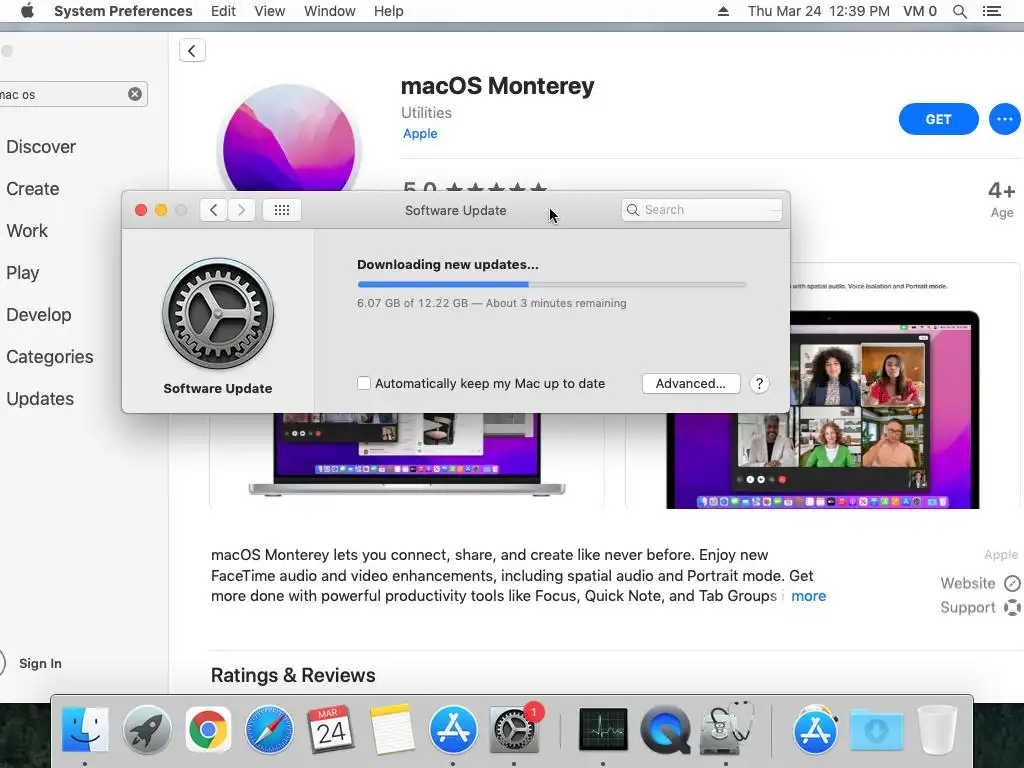1024x768 pixels.
Task: Open Trash in the Dock
Action: click(937, 729)
